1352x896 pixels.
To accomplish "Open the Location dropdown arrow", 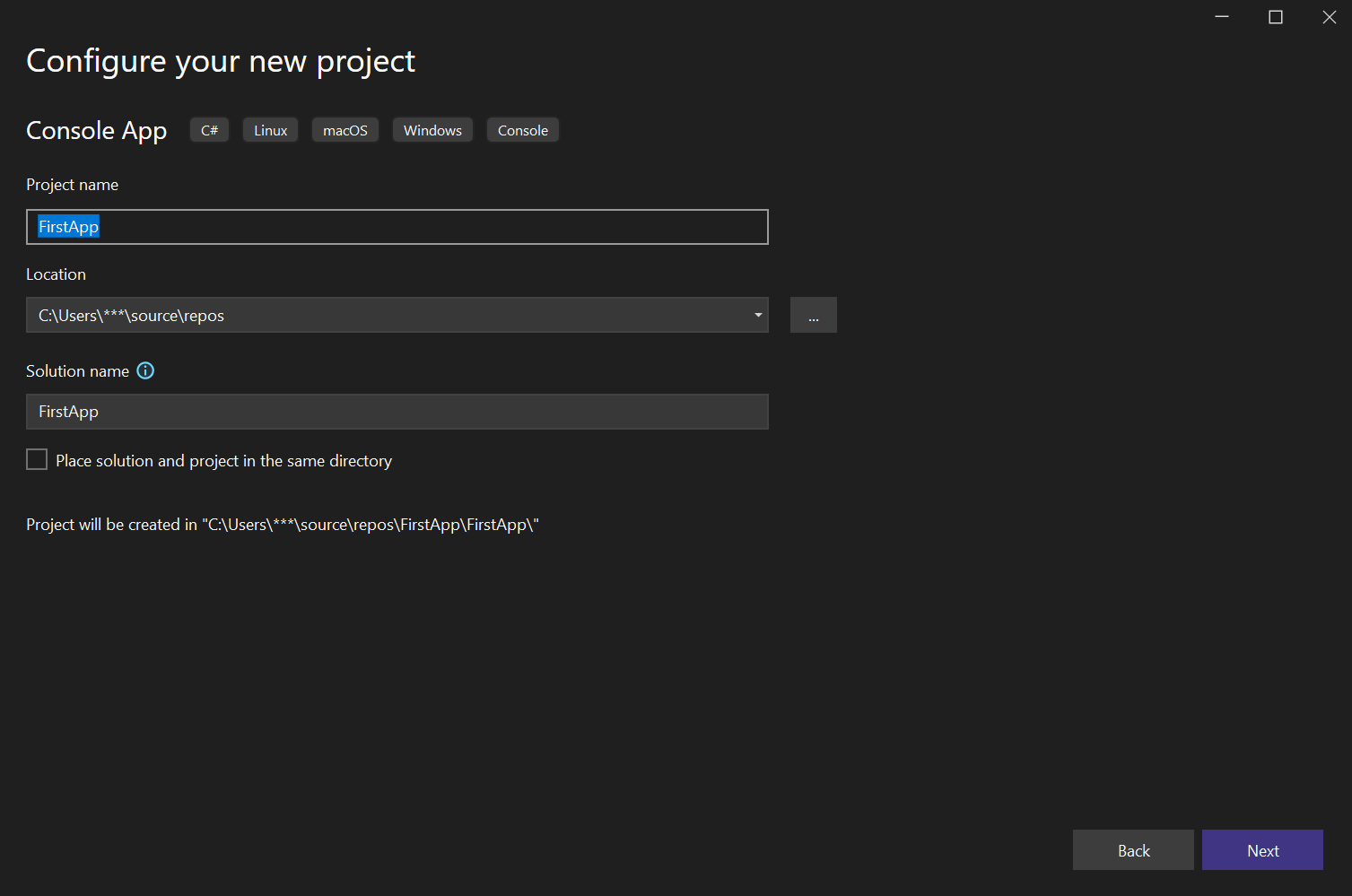I will [757, 315].
